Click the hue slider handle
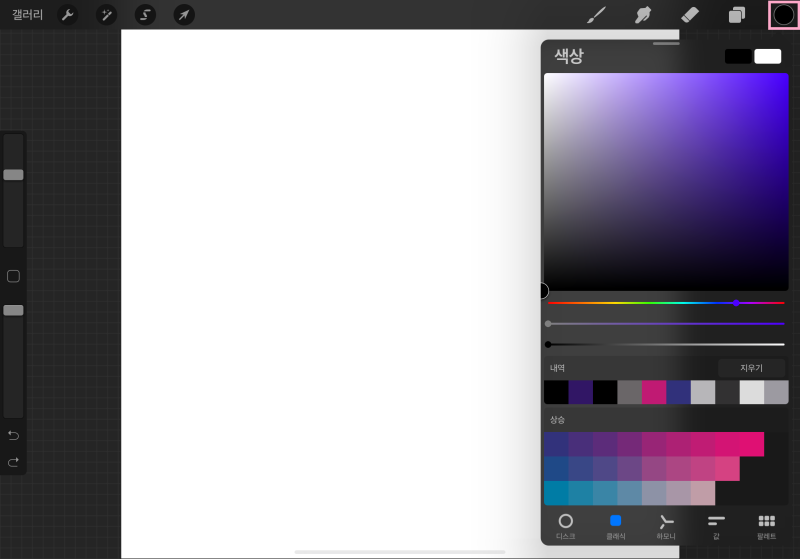The height and width of the screenshot is (559, 800). point(736,303)
